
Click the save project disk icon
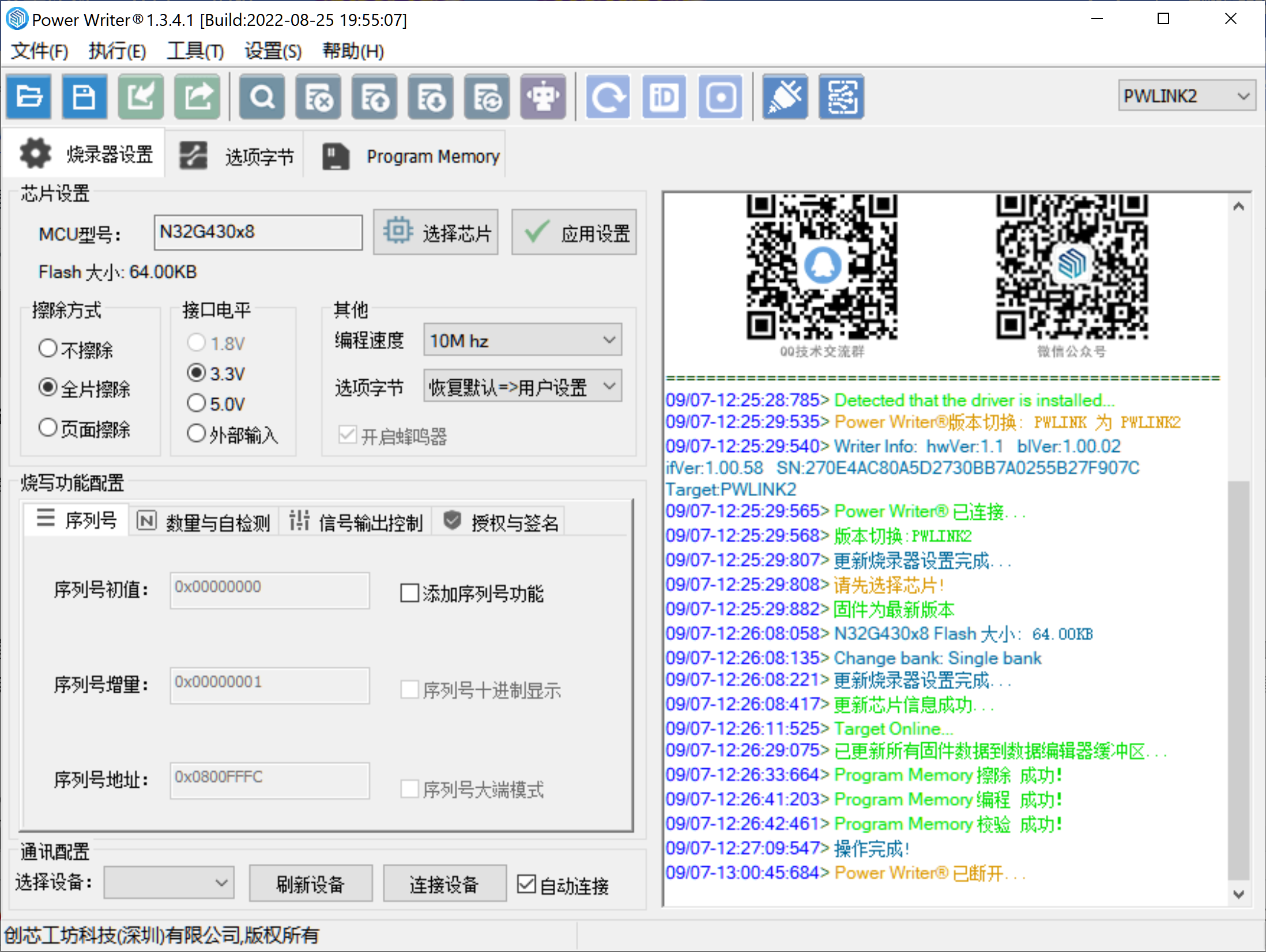coord(84,97)
